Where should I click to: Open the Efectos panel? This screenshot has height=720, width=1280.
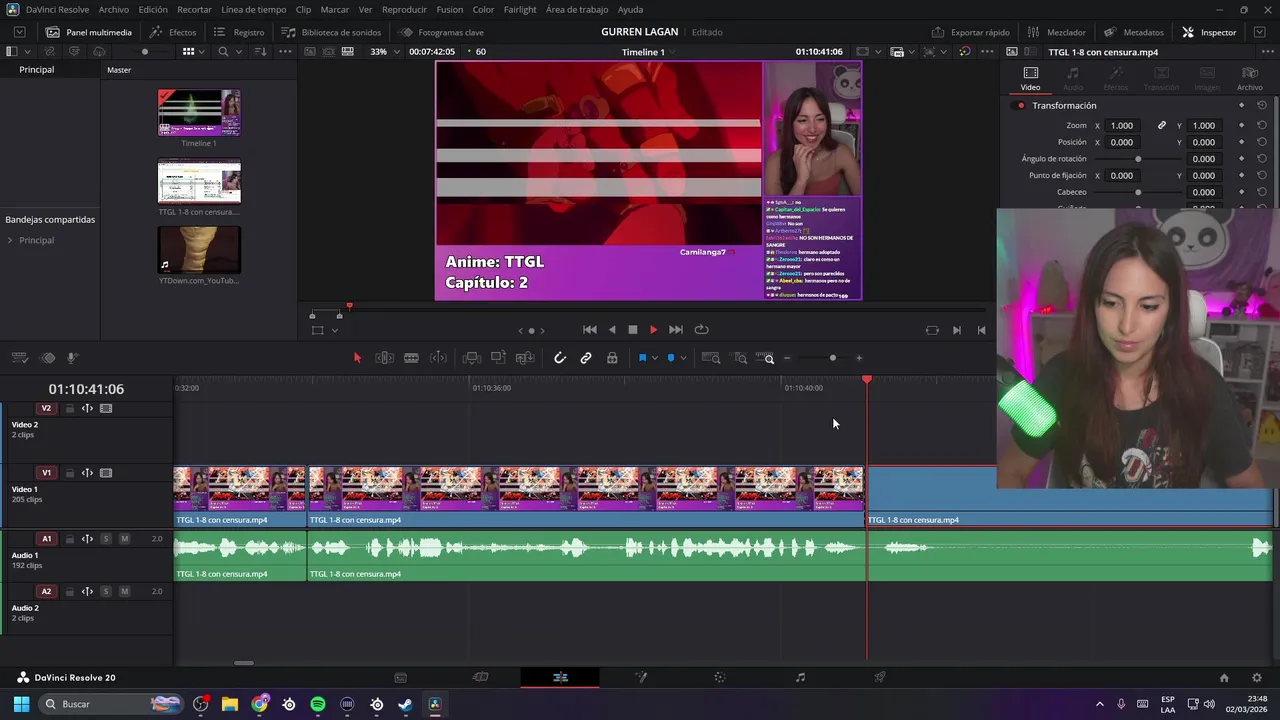(173, 32)
